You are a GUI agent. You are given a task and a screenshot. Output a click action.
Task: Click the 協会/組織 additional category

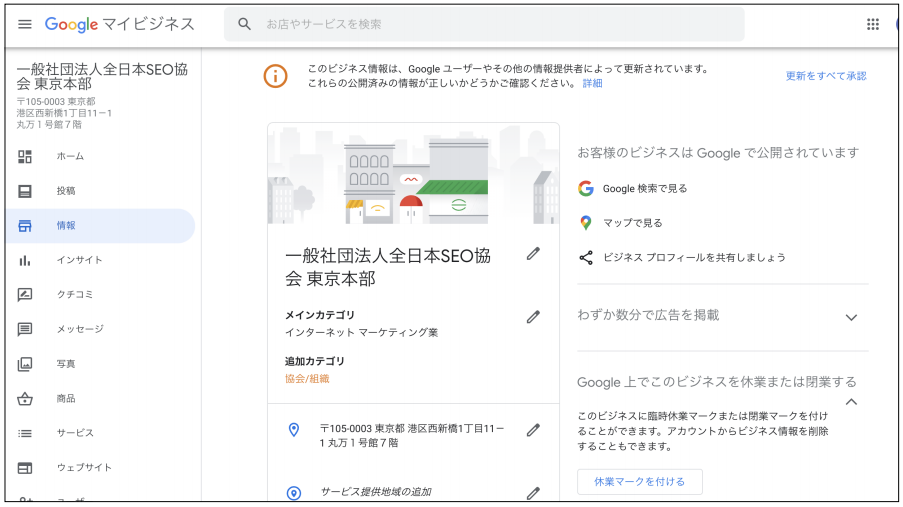tap(307, 379)
